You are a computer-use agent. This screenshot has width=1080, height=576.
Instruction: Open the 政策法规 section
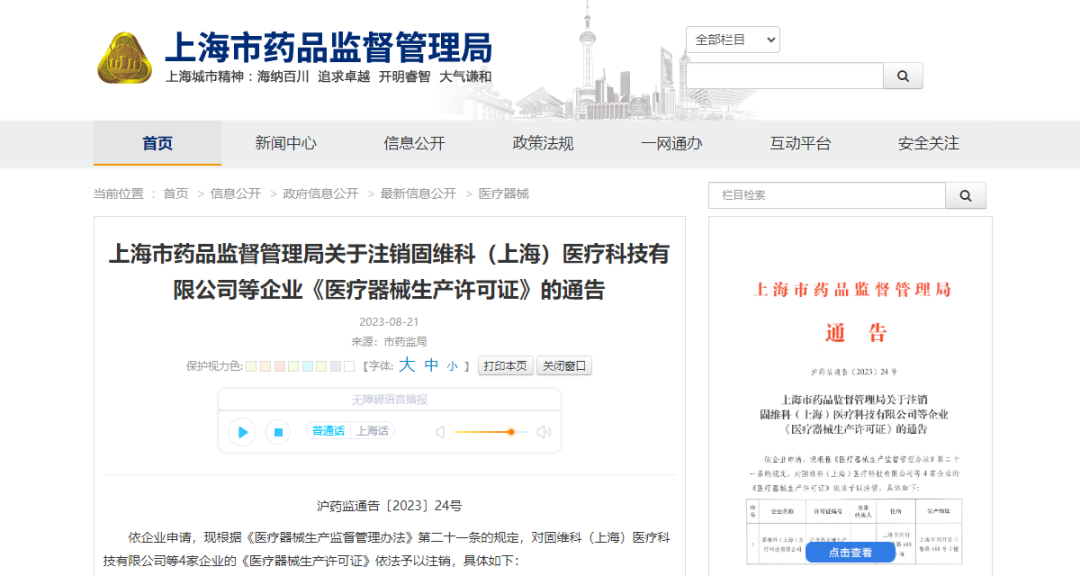(541, 143)
